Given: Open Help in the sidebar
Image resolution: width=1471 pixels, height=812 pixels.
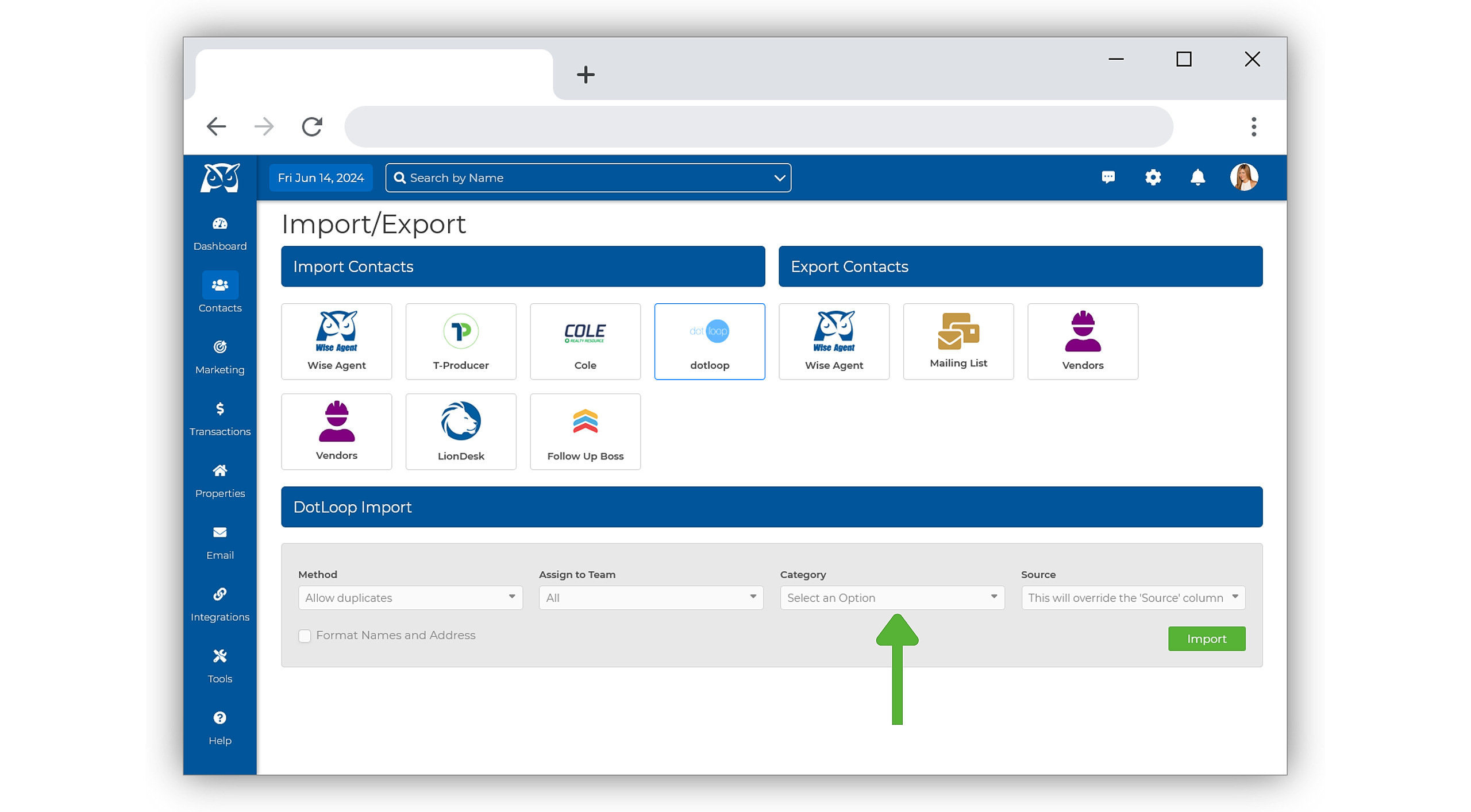Looking at the screenshot, I should [x=220, y=728].
